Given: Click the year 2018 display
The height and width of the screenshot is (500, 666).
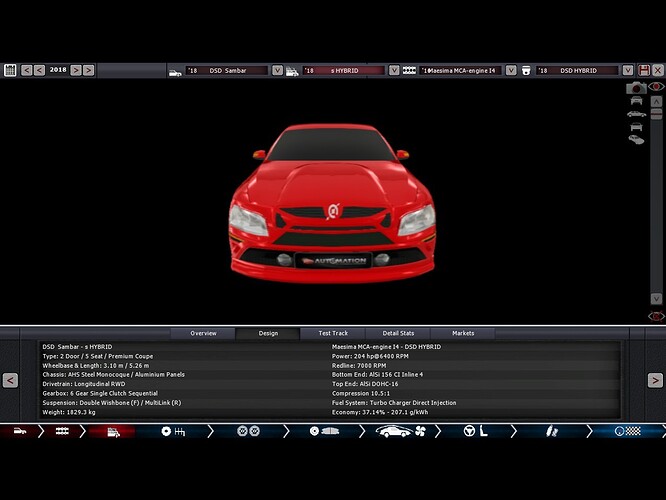Looking at the screenshot, I should point(58,70).
